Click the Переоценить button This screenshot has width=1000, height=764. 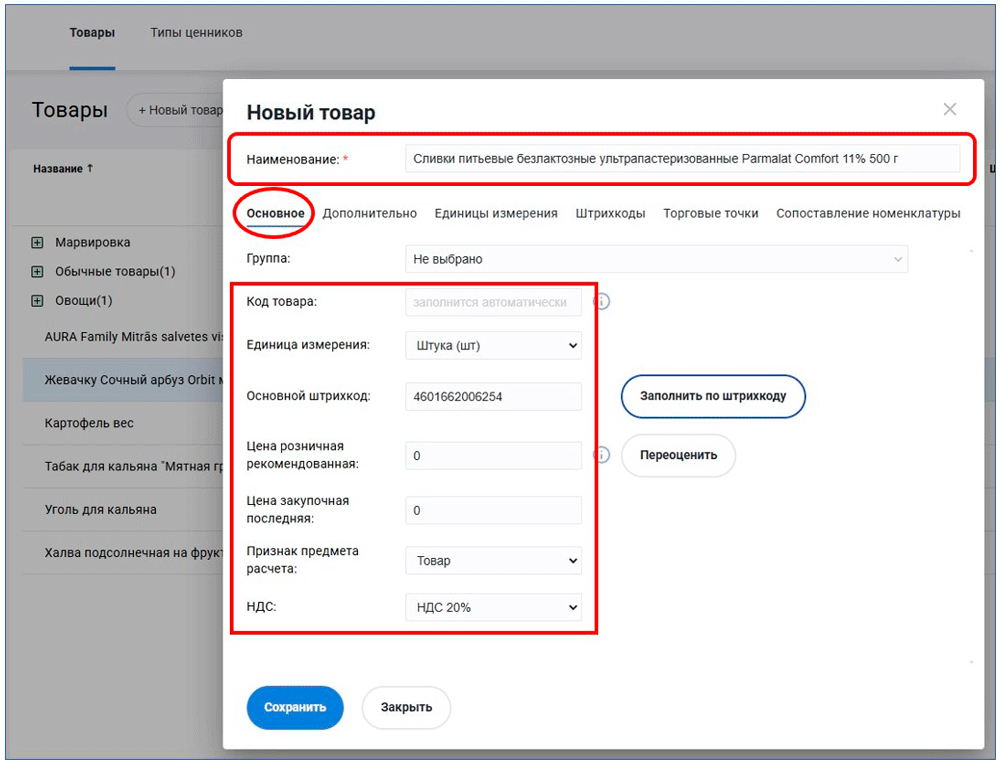coord(678,456)
